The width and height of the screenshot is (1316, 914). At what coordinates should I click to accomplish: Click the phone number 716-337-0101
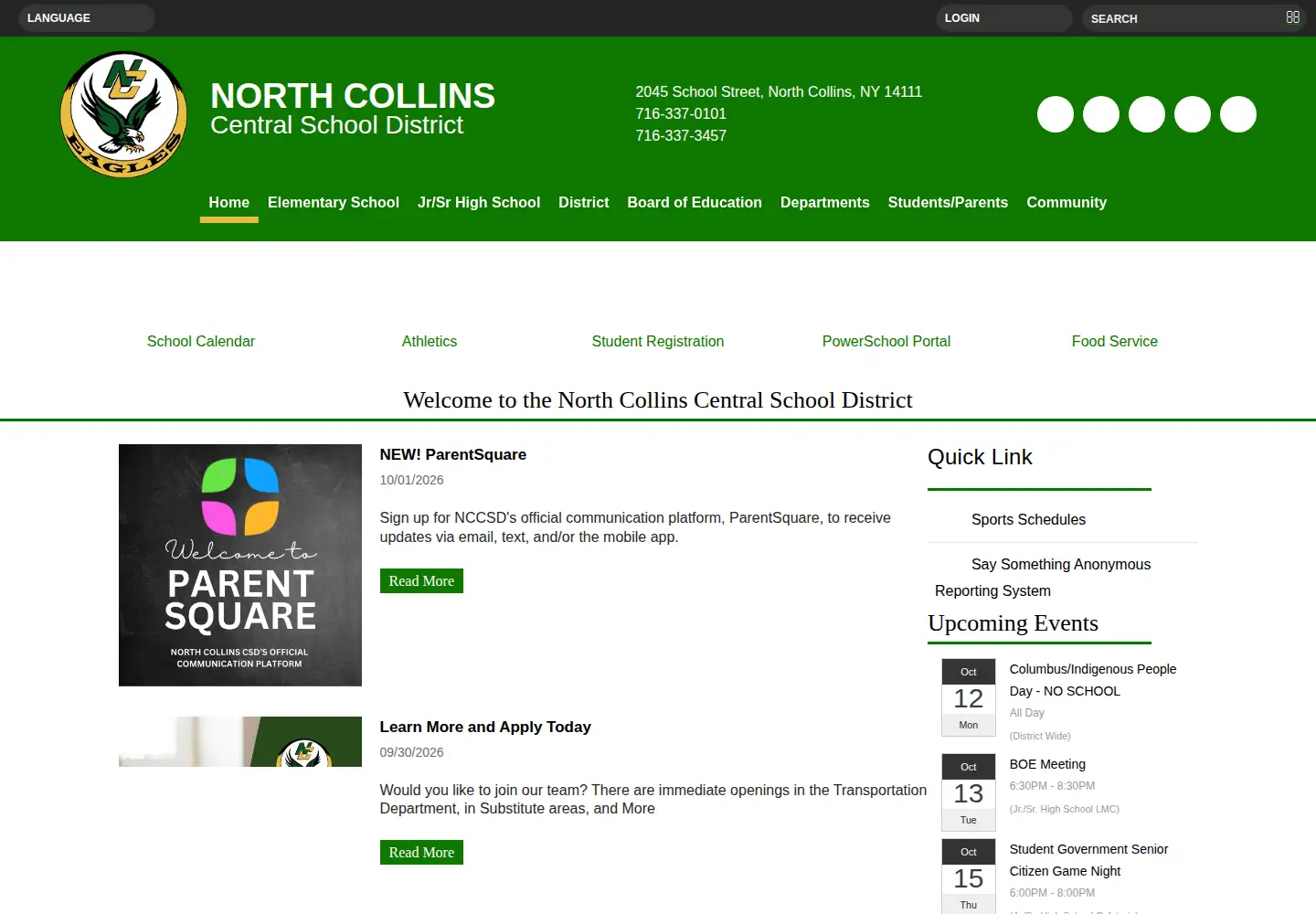click(681, 114)
